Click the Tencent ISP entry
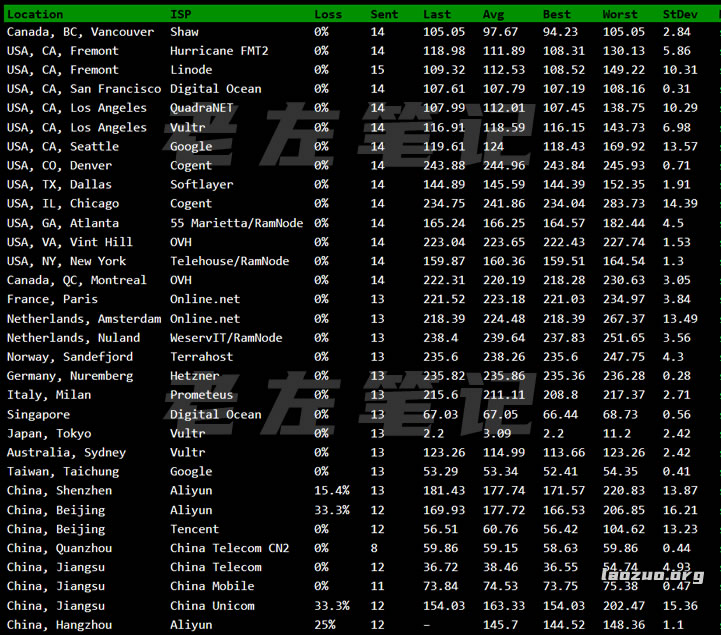The image size is (721, 635). point(195,529)
